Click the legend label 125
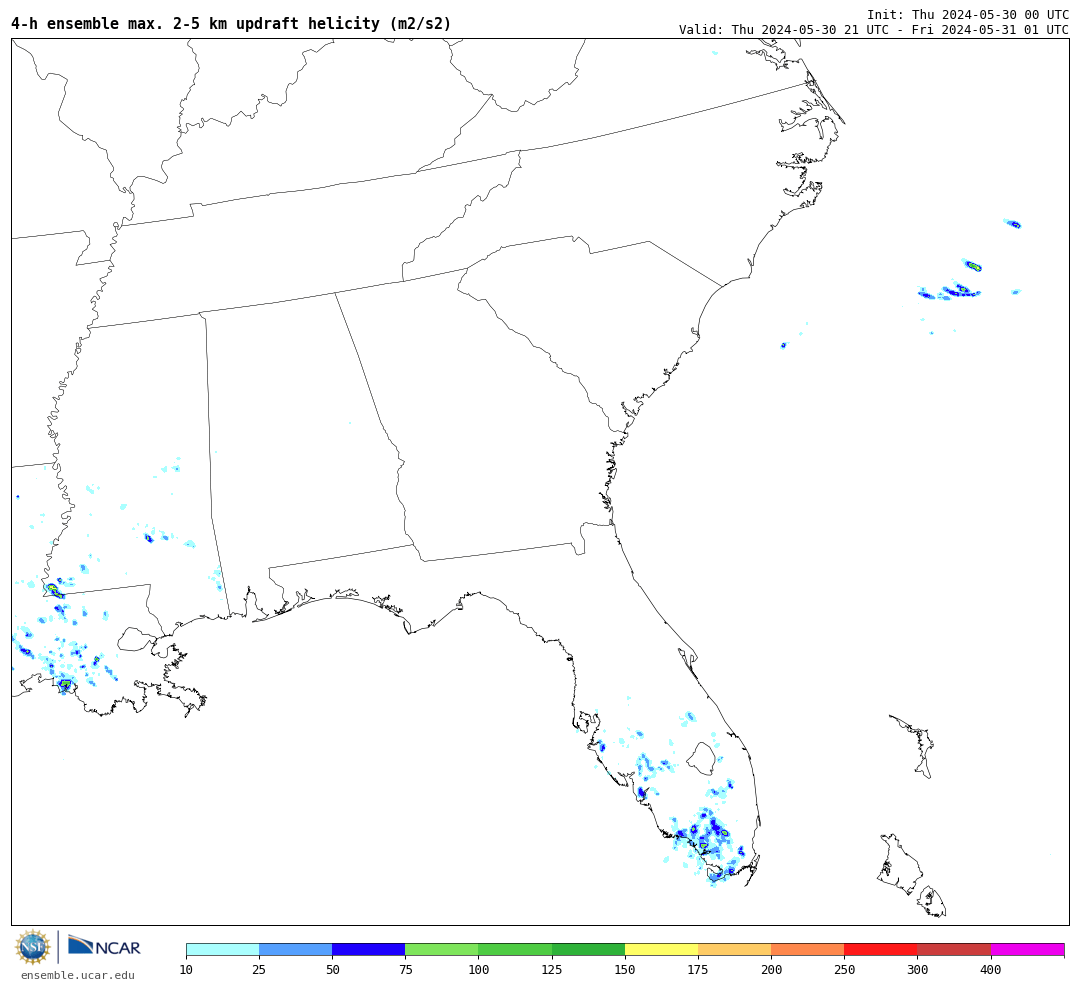The width and height of the screenshot is (1080, 988). (x=552, y=969)
